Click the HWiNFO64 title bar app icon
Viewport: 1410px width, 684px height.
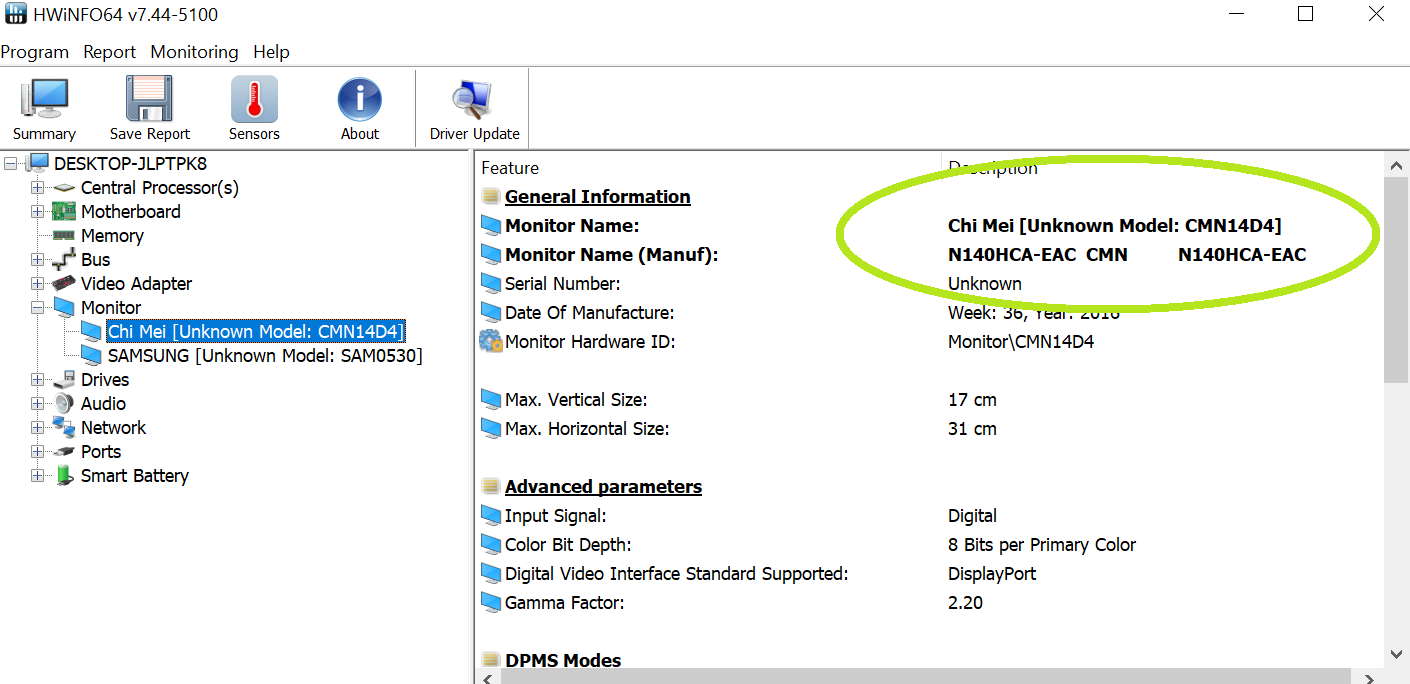click(x=16, y=15)
